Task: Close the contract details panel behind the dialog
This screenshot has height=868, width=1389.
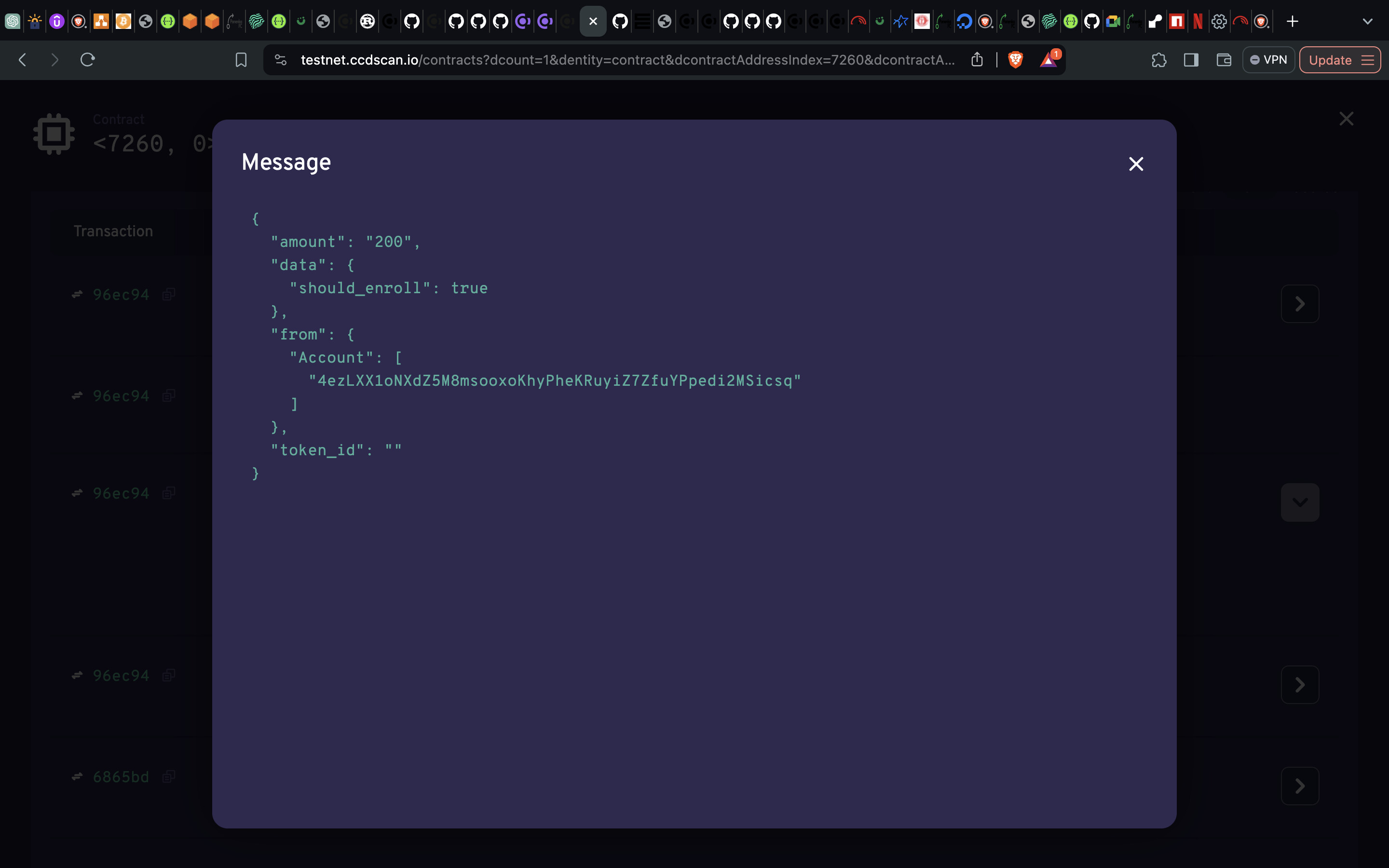Action: click(1346, 119)
